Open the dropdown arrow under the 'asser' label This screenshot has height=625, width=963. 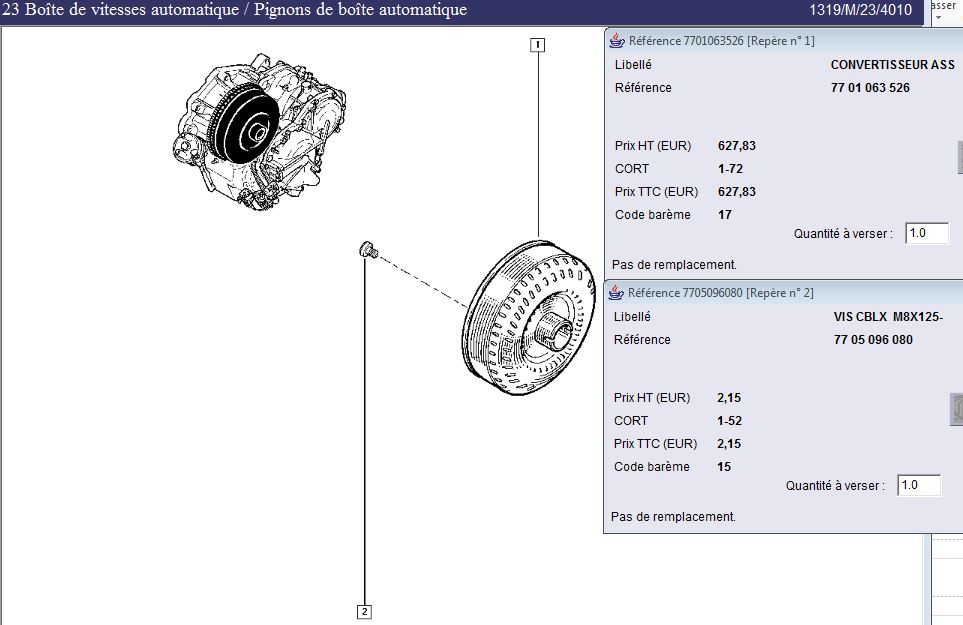[939, 18]
